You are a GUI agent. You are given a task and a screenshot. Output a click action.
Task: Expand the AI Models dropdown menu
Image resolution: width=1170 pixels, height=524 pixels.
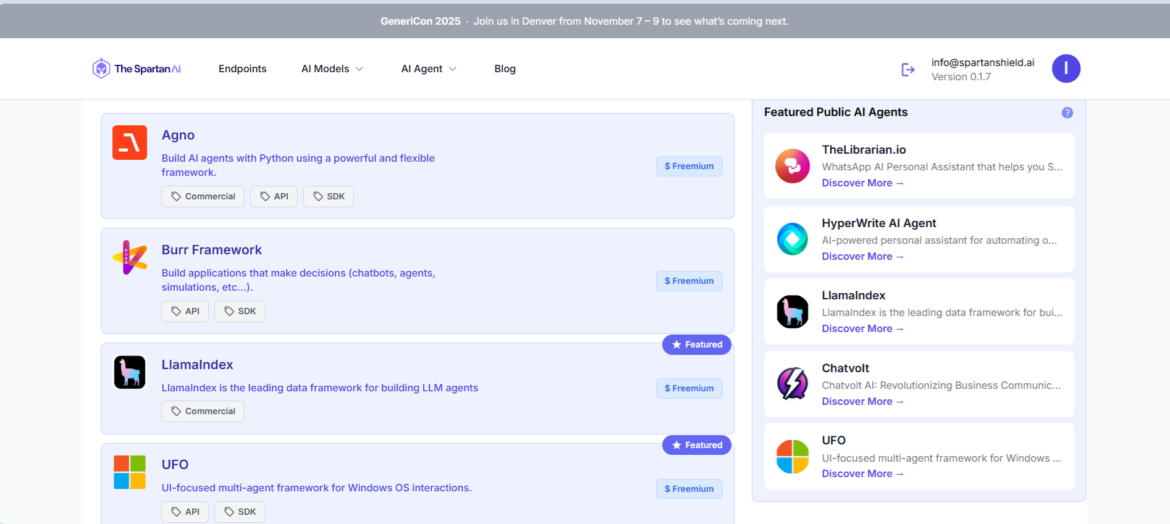click(x=332, y=69)
